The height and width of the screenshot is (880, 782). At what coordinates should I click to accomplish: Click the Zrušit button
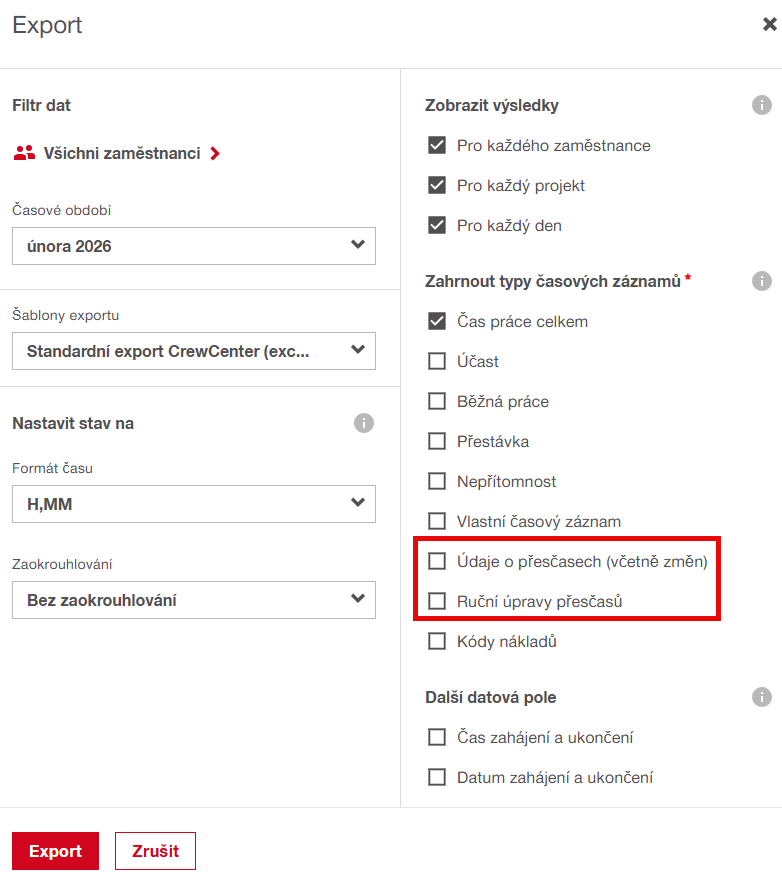click(155, 851)
